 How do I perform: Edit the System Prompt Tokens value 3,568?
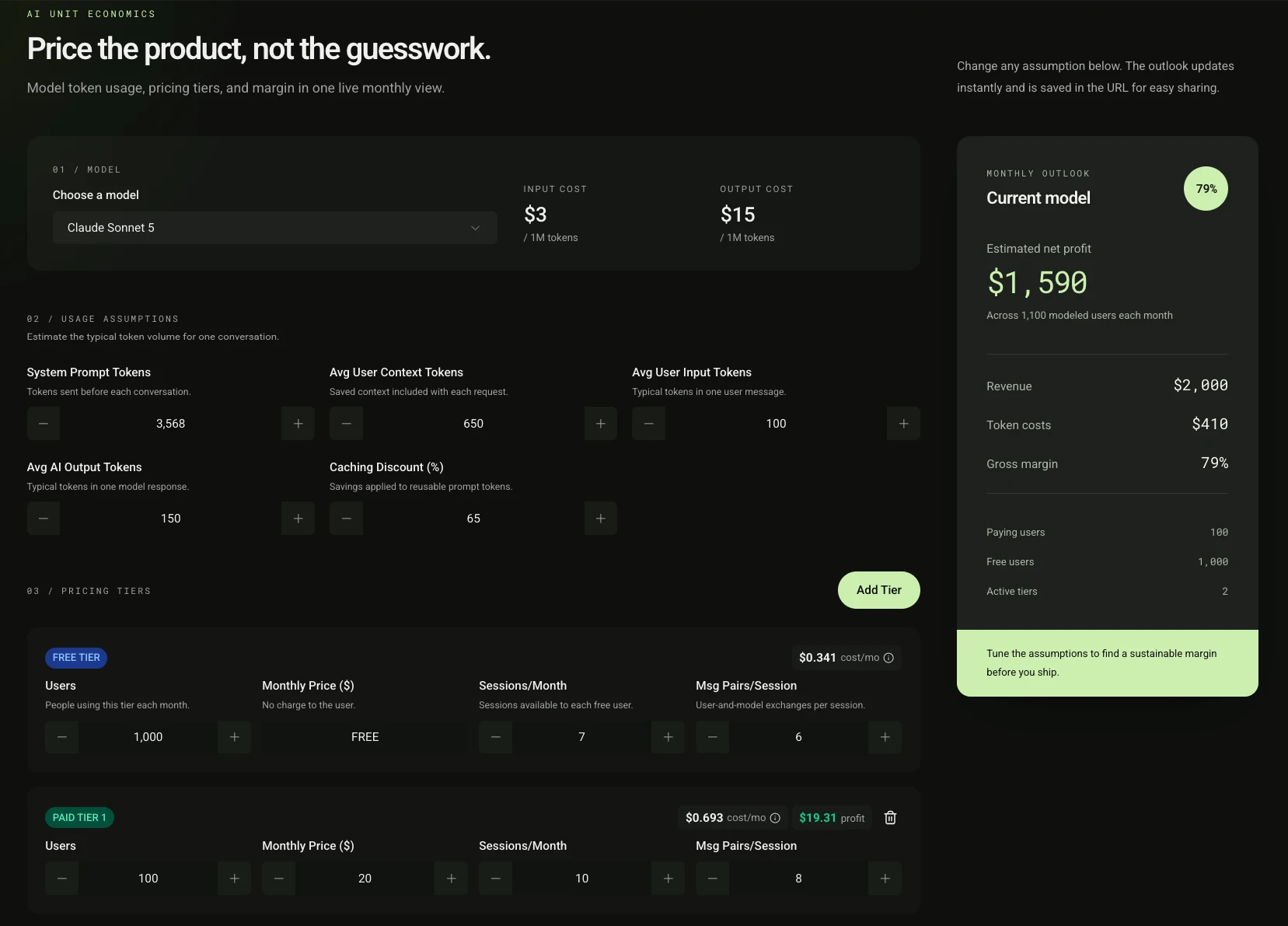(x=171, y=424)
